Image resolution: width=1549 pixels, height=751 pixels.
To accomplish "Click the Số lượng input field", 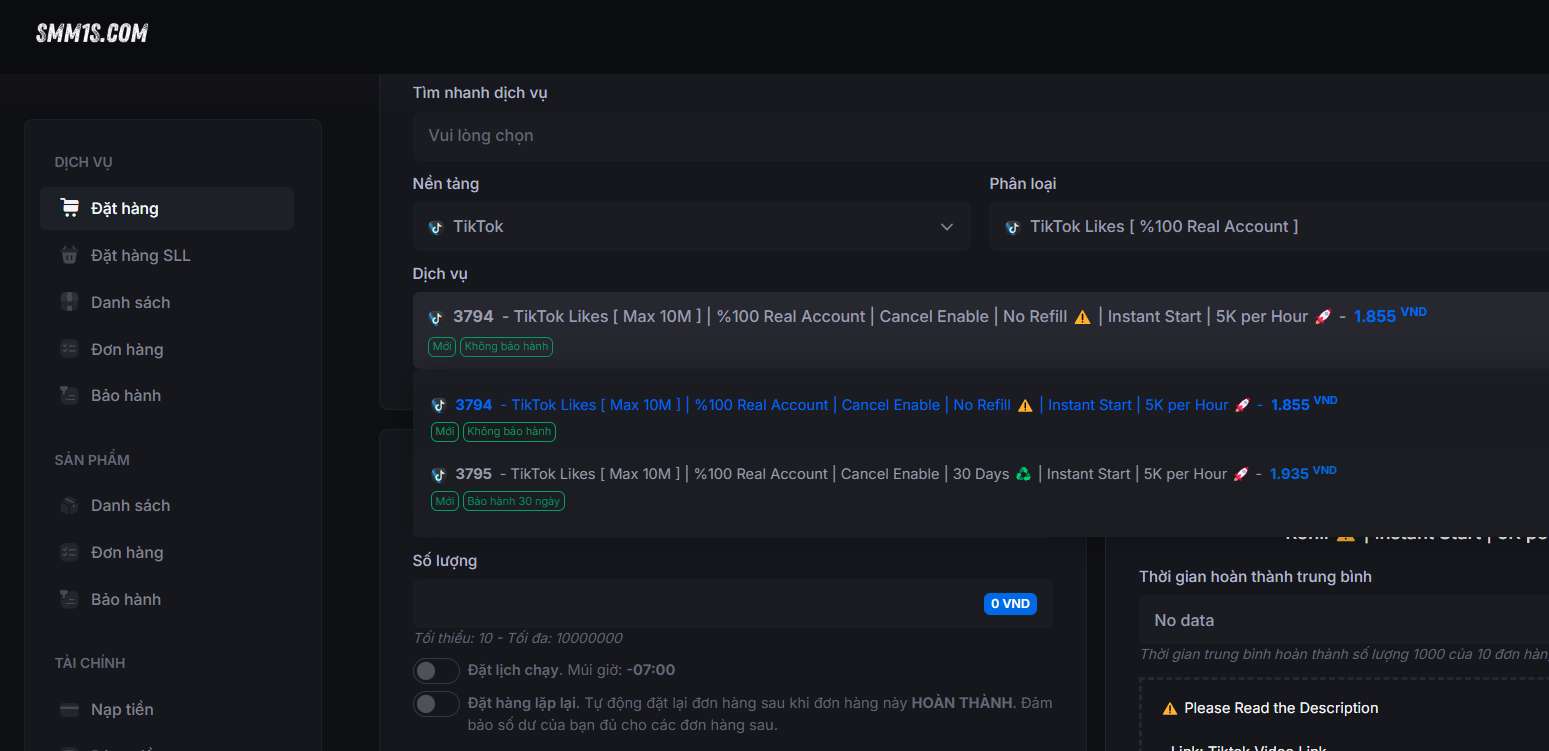I will click(x=733, y=603).
